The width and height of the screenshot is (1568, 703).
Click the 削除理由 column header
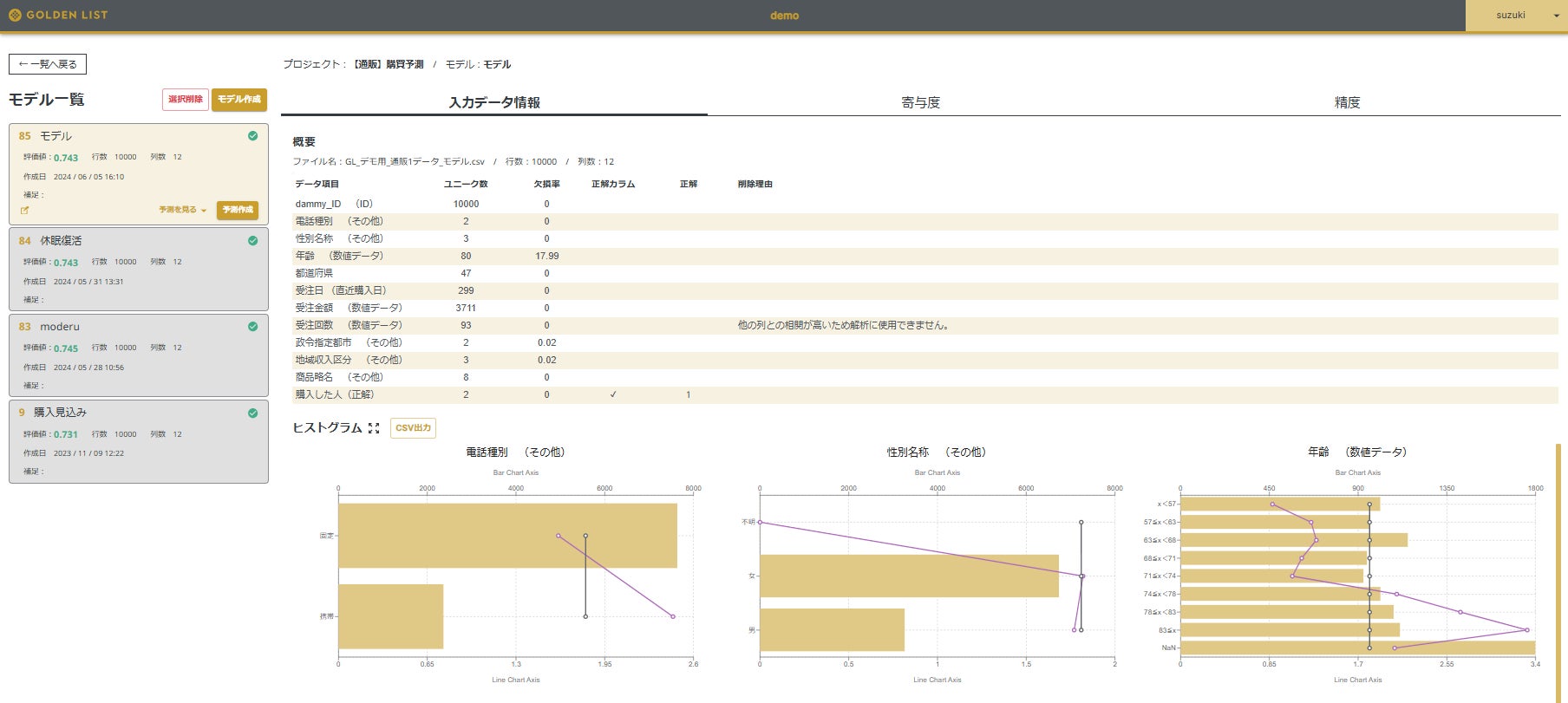755,184
